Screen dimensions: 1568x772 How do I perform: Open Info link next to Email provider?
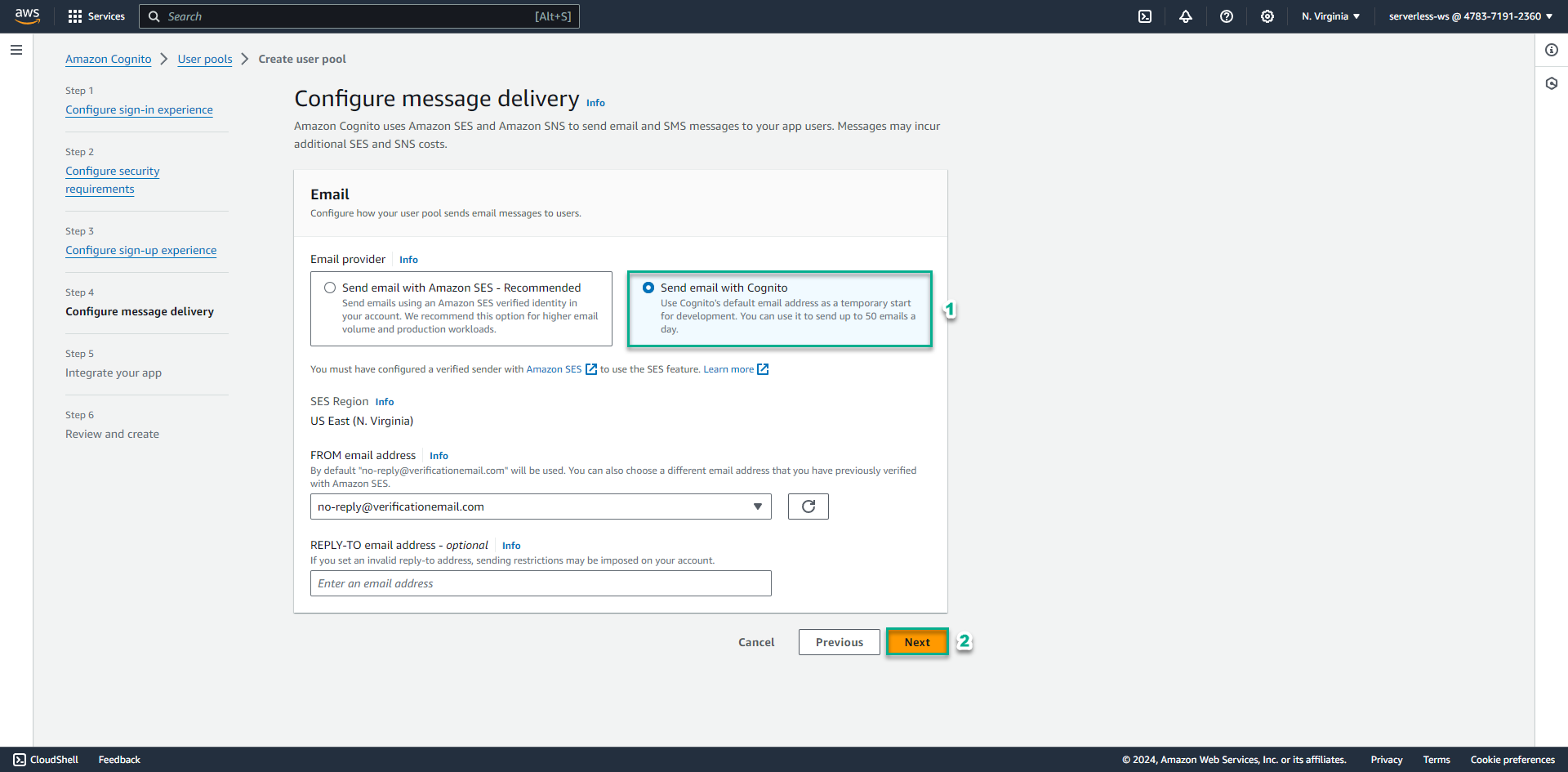pos(408,260)
